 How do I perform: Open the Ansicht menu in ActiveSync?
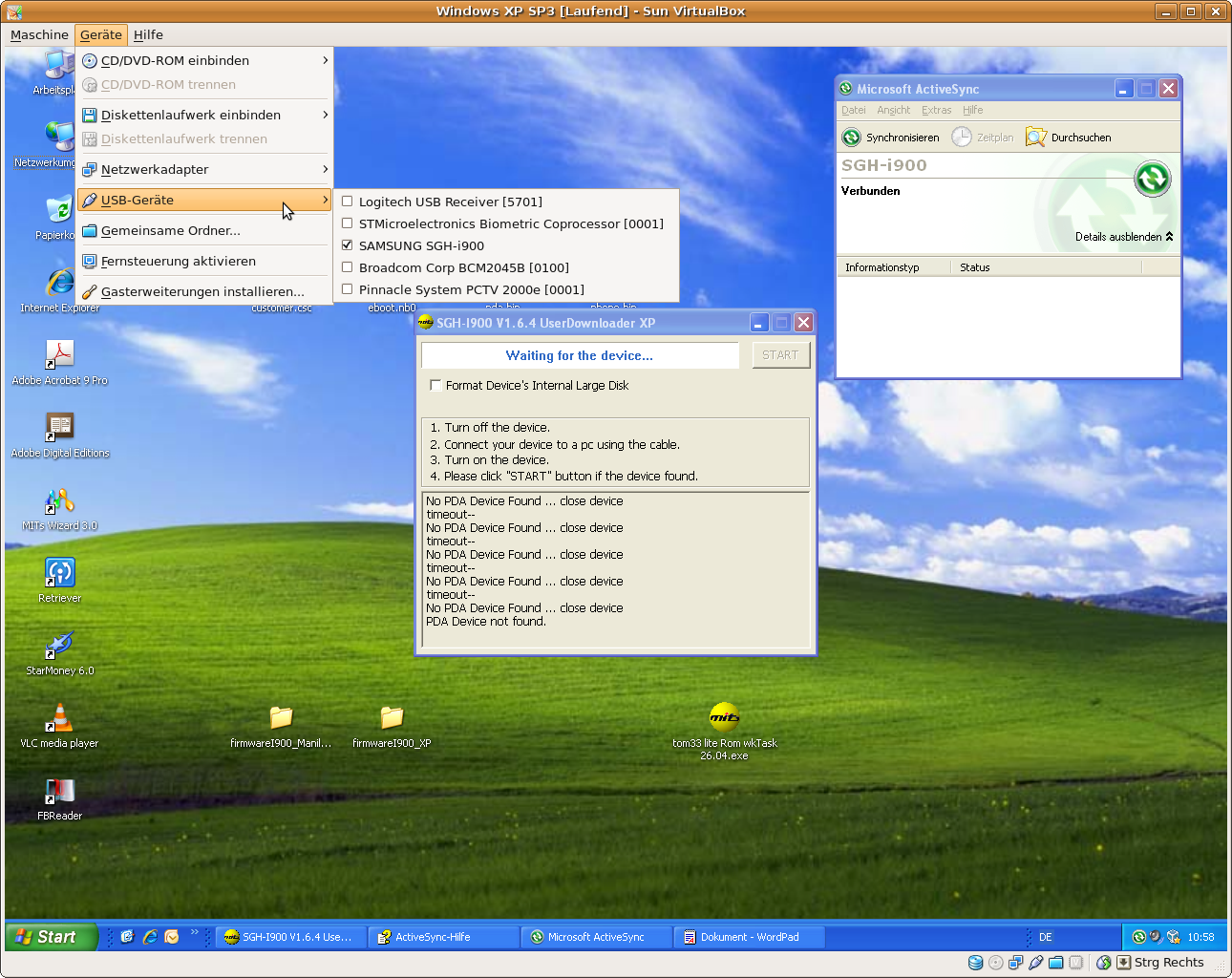[894, 110]
